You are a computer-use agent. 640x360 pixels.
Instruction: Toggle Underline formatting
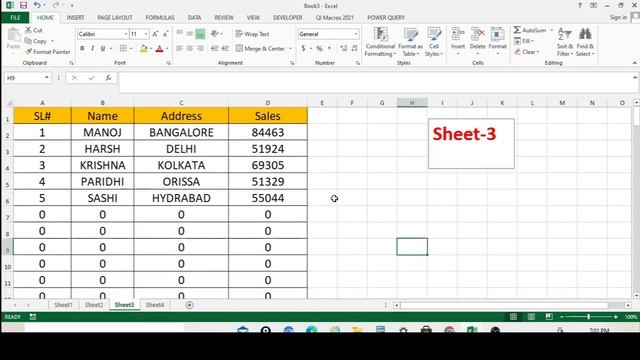coord(103,49)
